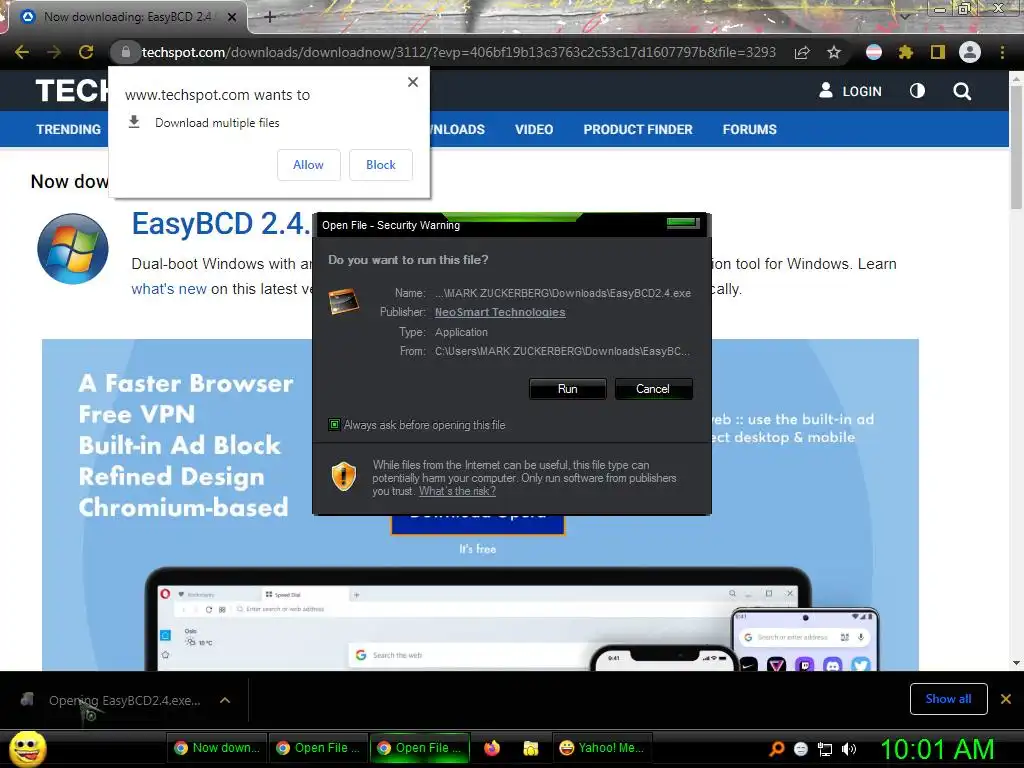
Task: Click the It's free text in ad
Action: 477,549
